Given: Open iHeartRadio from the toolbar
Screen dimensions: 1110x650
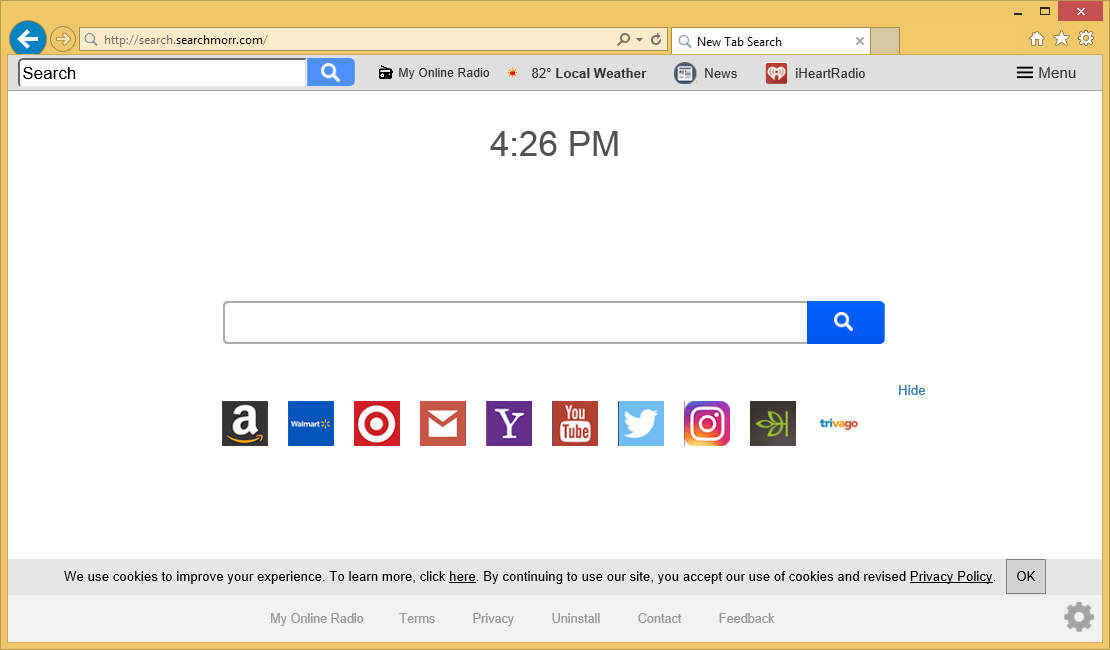Looking at the screenshot, I should click(x=816, y=73).
